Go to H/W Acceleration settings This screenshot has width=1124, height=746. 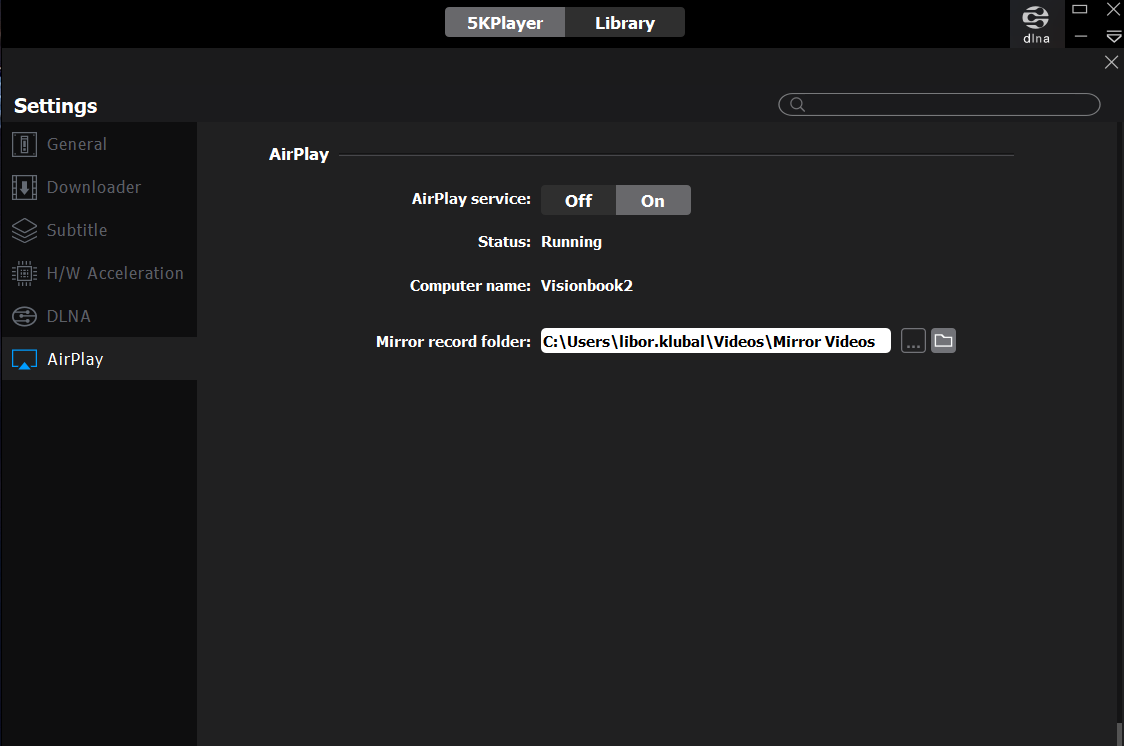[x=114, y=273]
